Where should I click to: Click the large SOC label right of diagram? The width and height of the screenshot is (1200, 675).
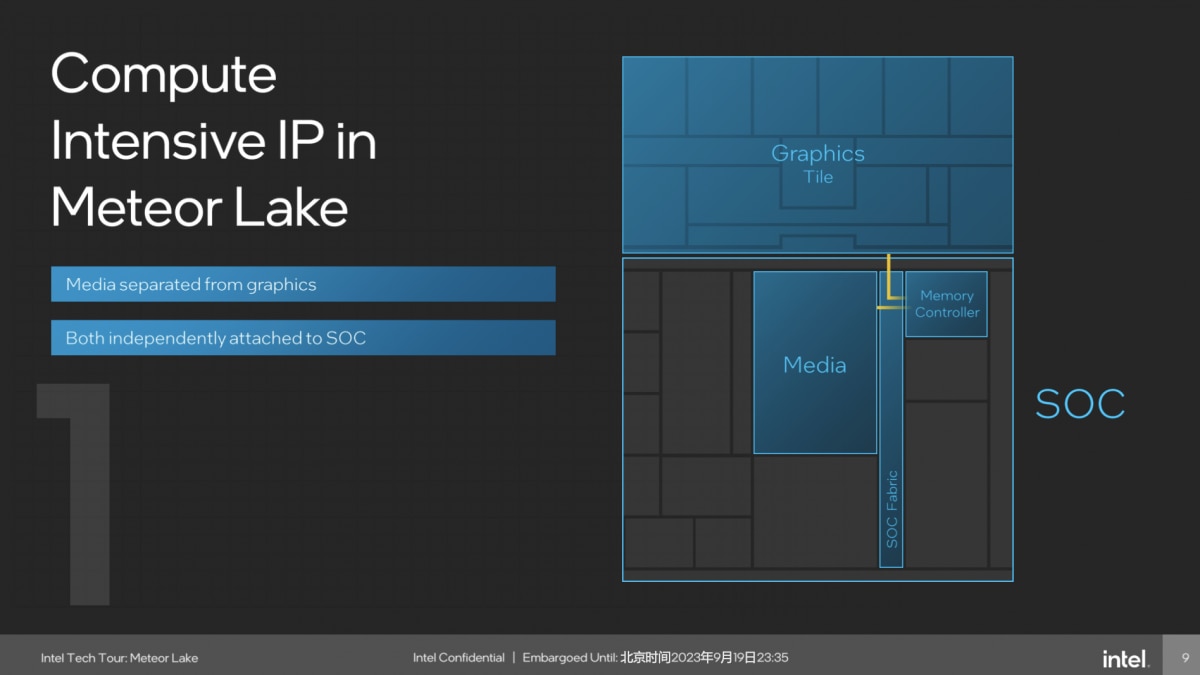pyautogui.click(x=1080, y=404)
